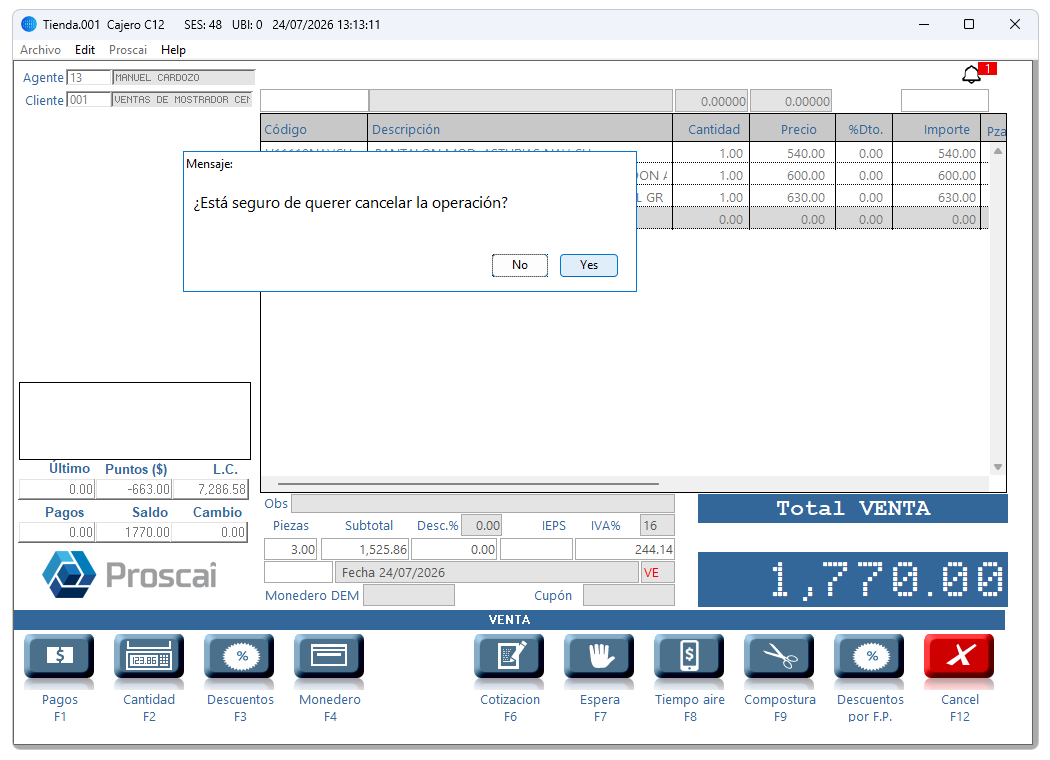This screenshot has height=760, width=1050.
Task: Click the product code entry field above Código
Action: click(314, 100)
